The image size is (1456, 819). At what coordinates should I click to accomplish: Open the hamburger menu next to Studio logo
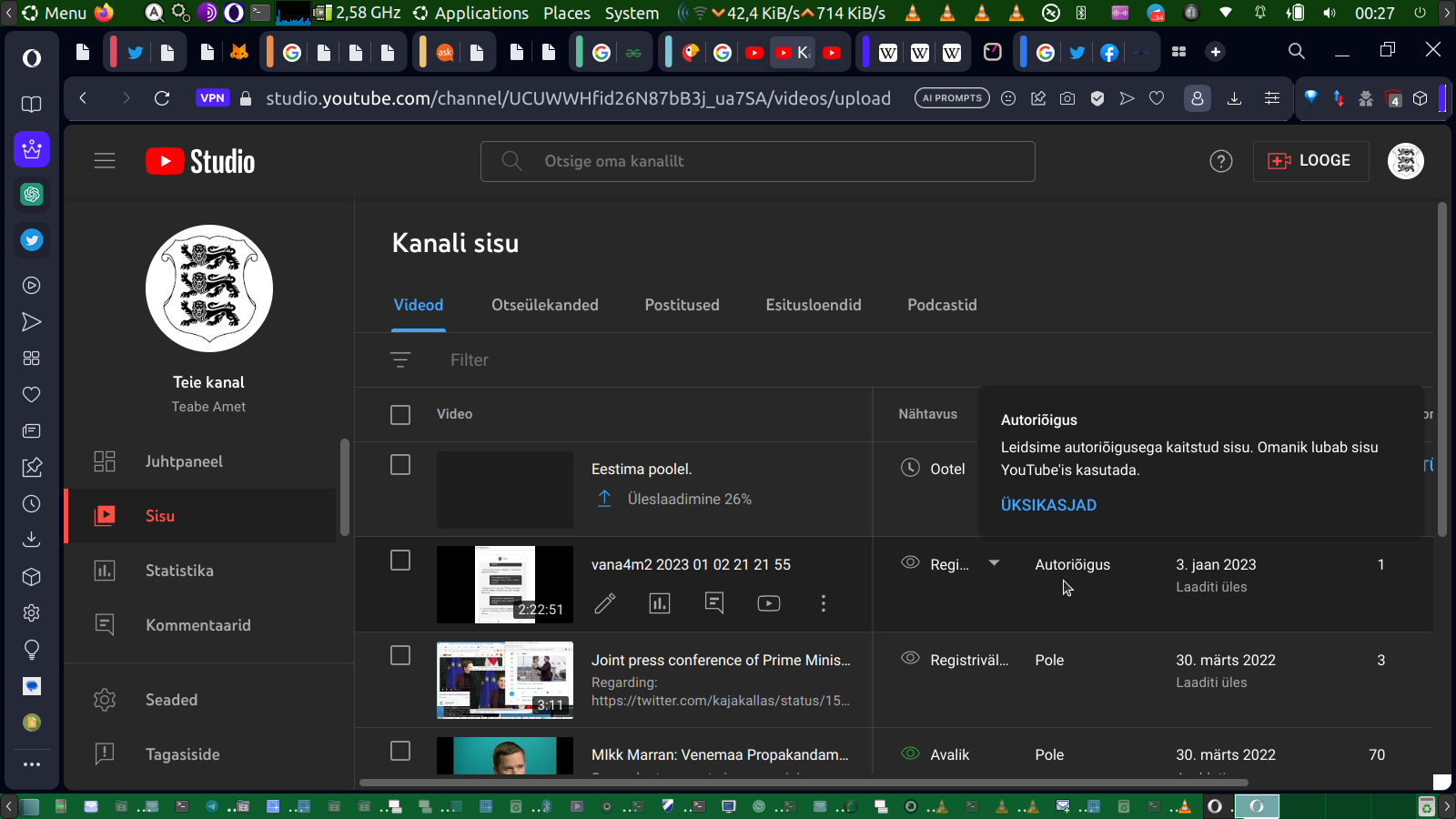(x=105, y=161)
